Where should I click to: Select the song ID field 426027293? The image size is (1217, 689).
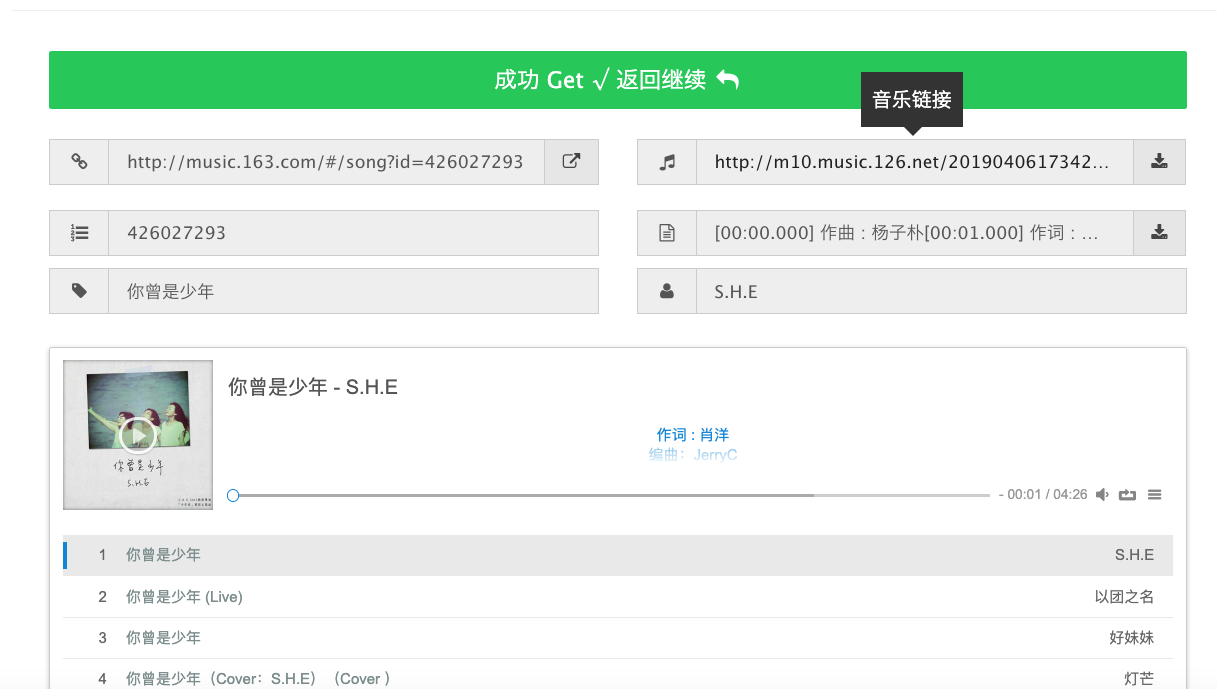point(353,233)
